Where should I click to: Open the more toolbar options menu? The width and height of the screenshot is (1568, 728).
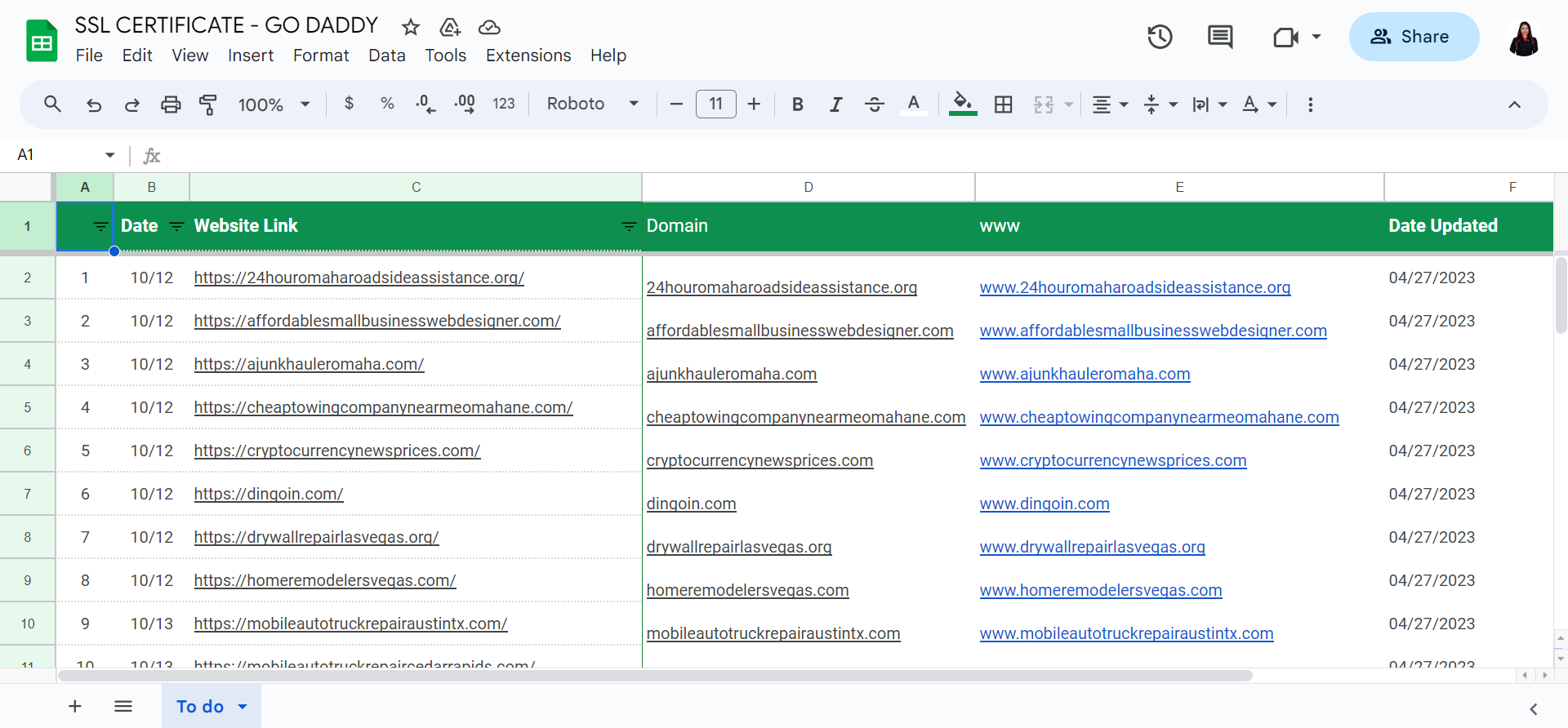point(1311,104)
